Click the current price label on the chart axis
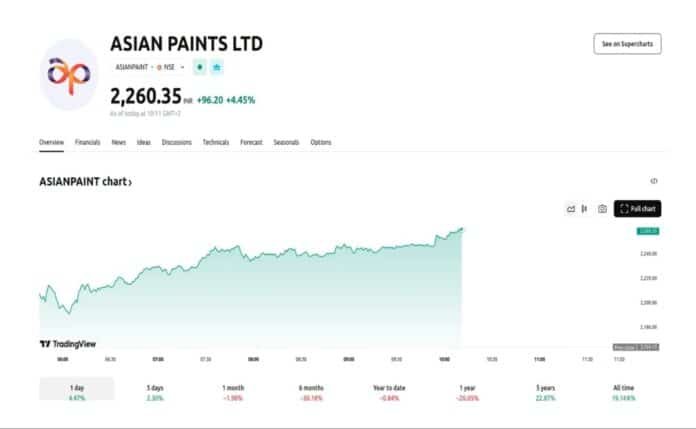The height and width of the screenshot is (429, 696). point(646,231)
